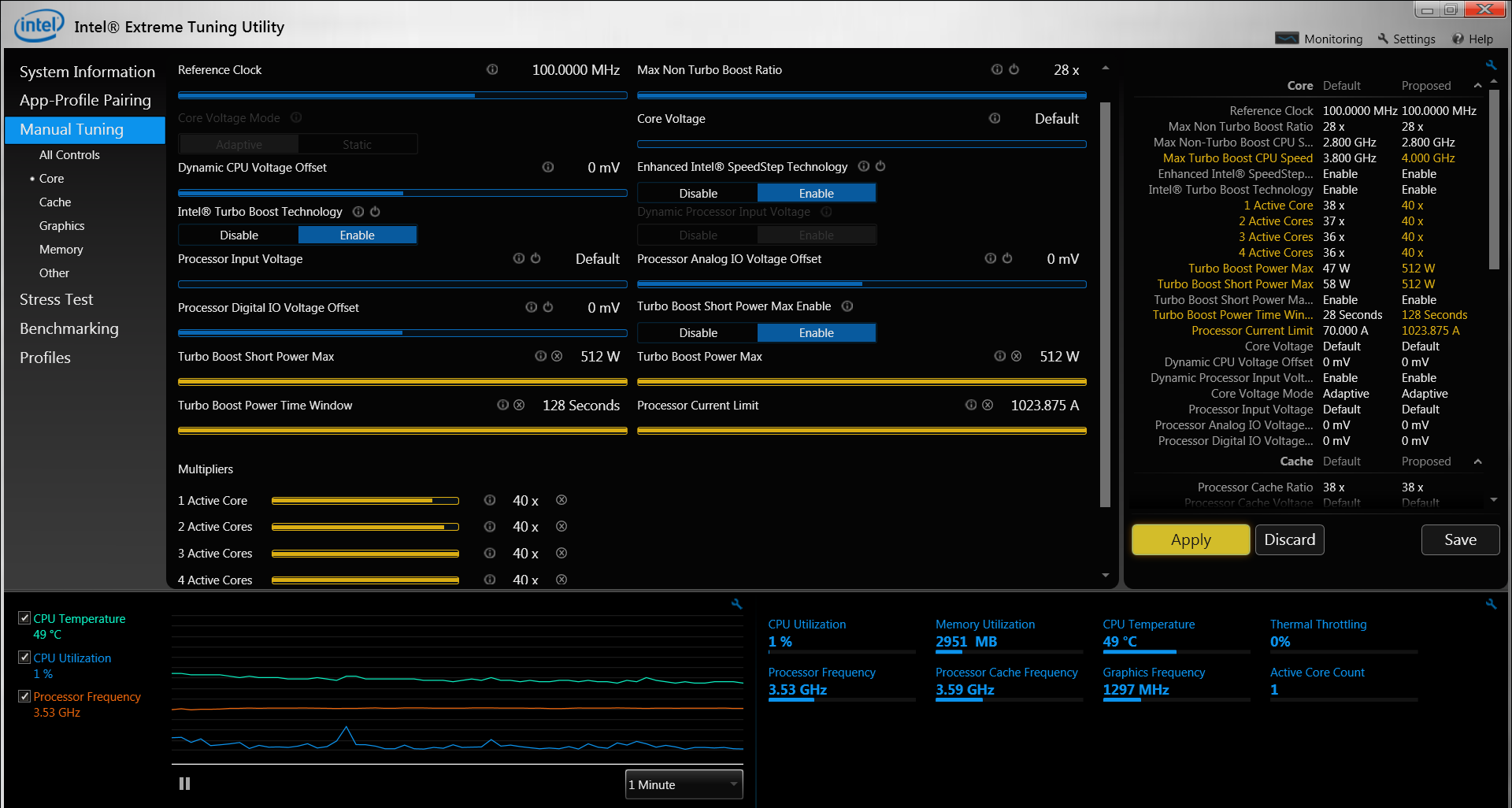Reset the Turbo Boost Short Power Max value

tap(557, 356)
